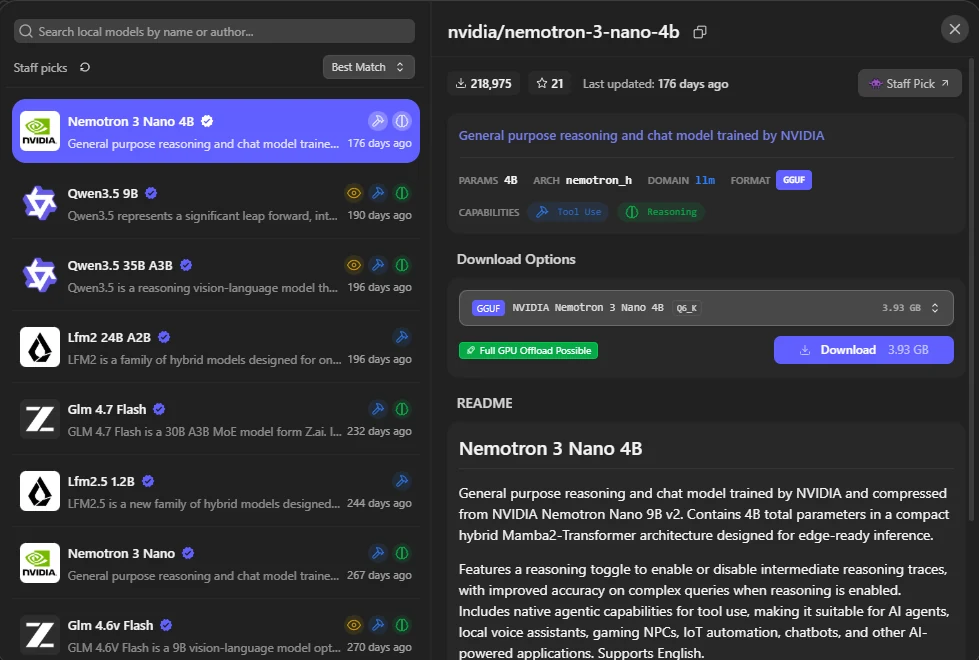Click the Reasoning capability badge
This screenshot has height=660, width=979.
coord(661,212)
